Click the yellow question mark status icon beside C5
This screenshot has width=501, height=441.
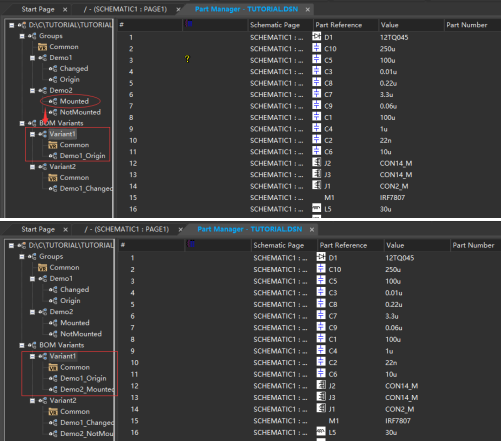coord(187,59)
